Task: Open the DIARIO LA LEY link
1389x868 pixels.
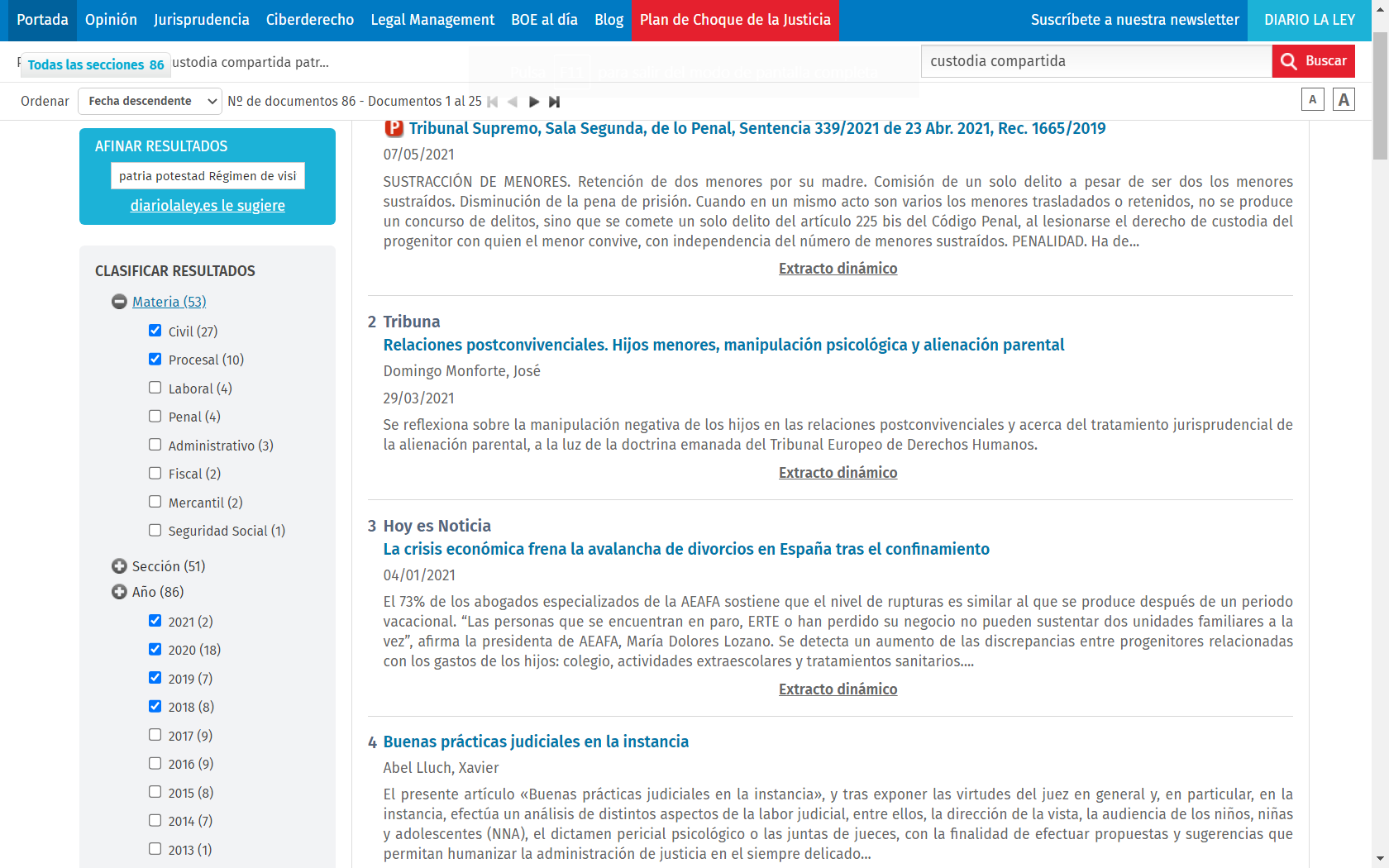Action: (1310, 20)
